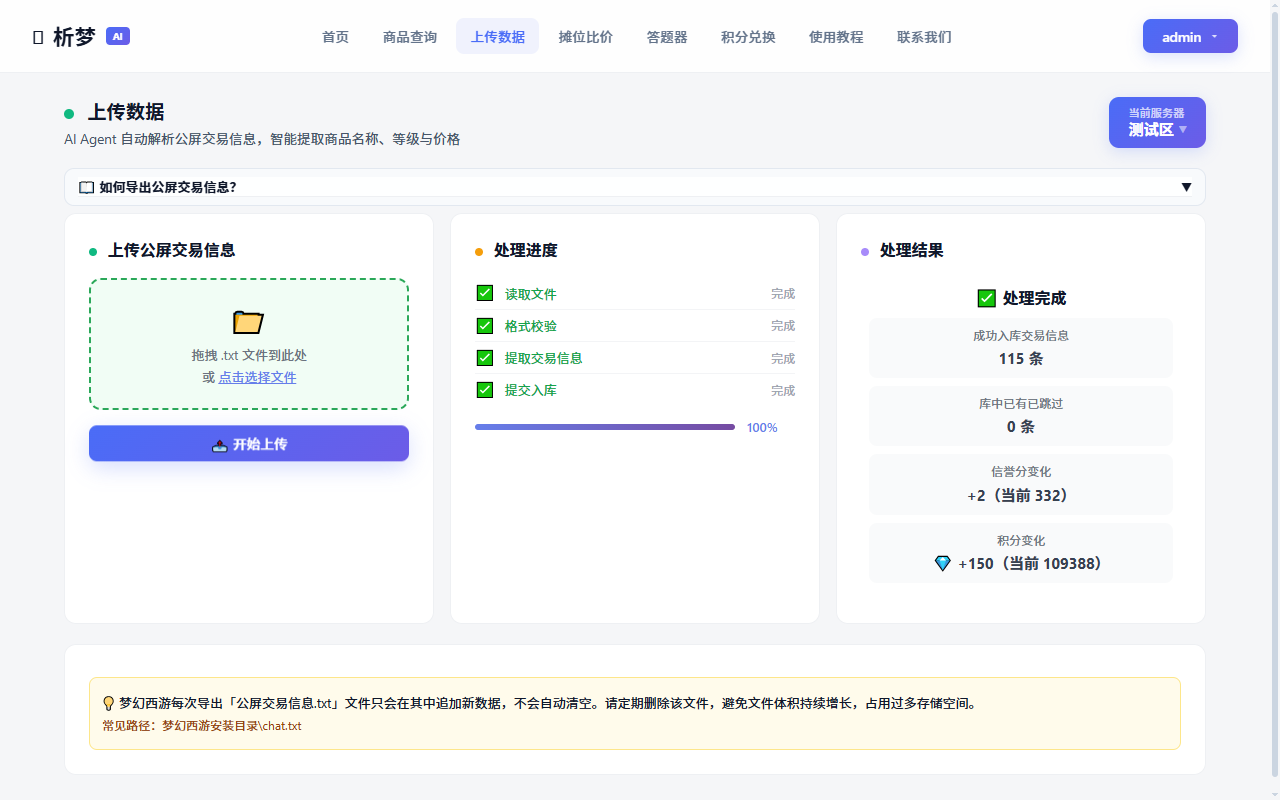Click the green checkbox beside 提交入库
Image resolution: width=1280 pixels, height=800 pixels.
tap(485, 389)
